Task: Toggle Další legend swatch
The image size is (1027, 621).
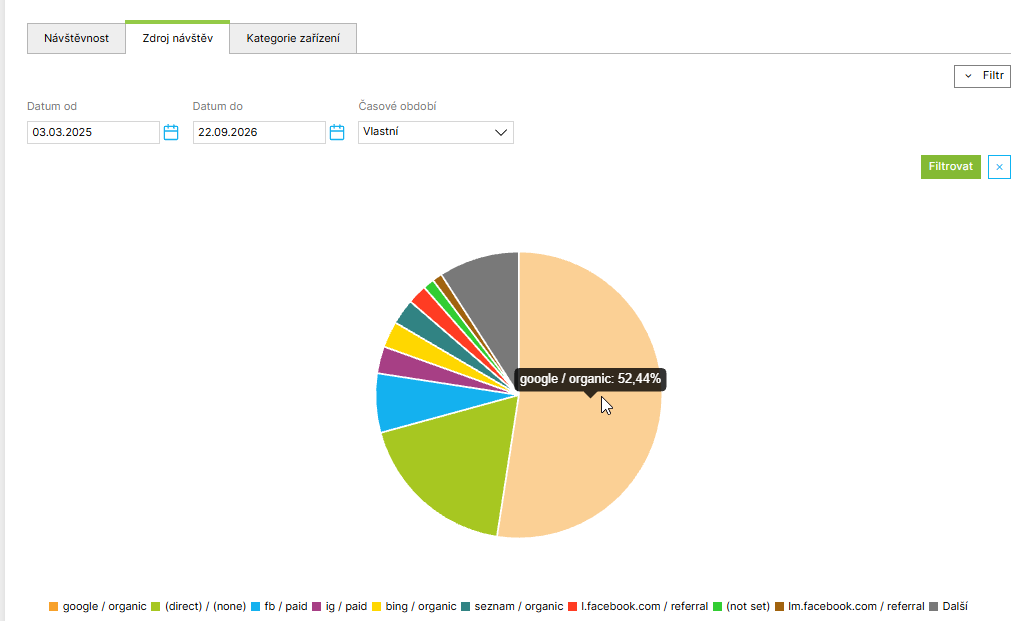Action: coord(933,607)
